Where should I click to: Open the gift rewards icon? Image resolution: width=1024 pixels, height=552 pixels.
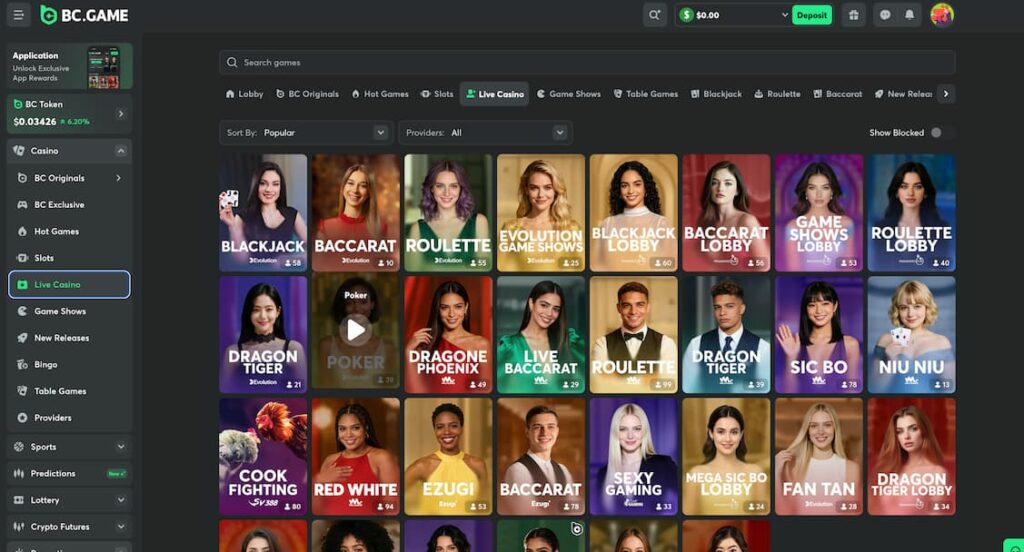pos(854,15)
